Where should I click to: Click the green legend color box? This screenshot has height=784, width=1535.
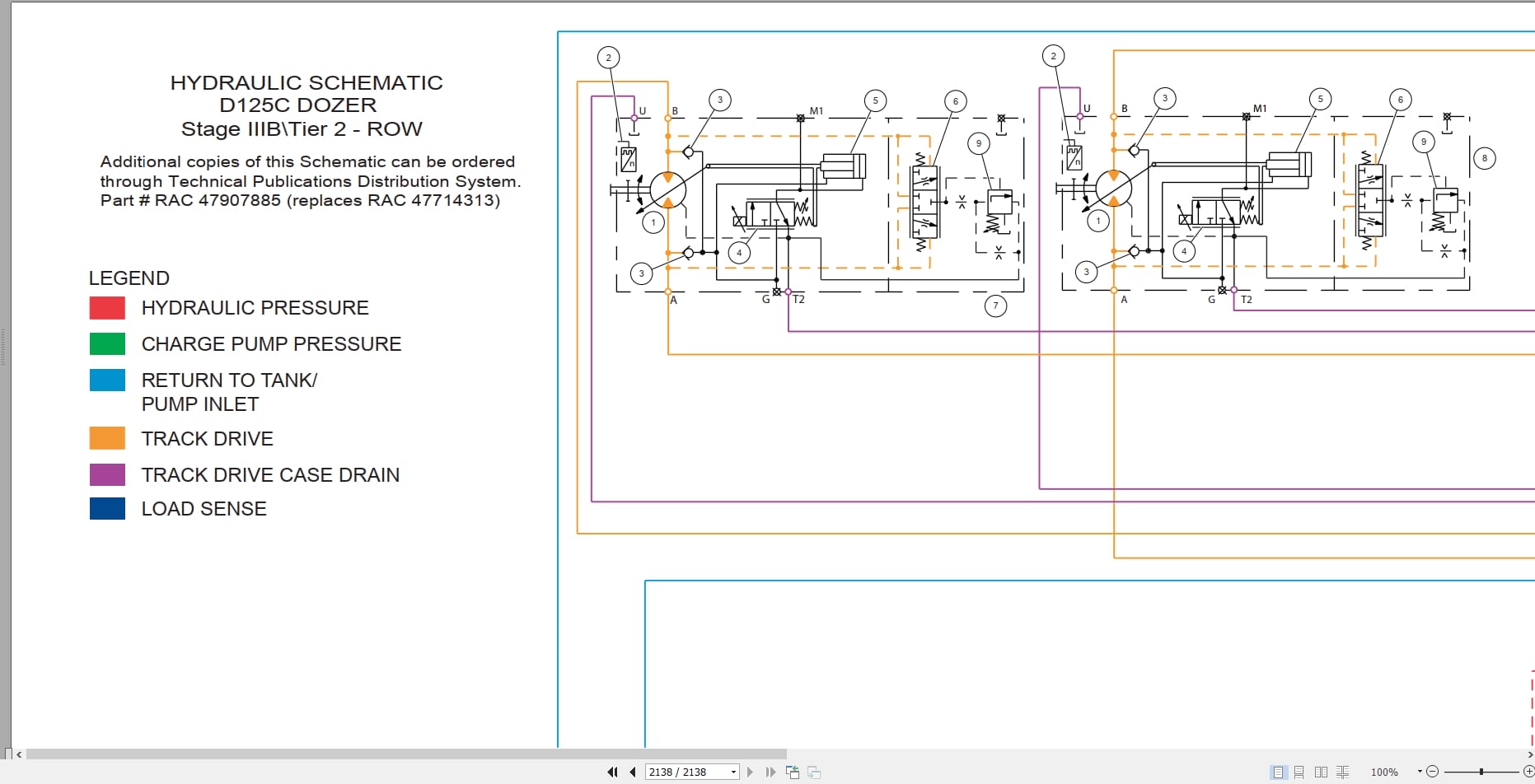[x=107, y=343]
